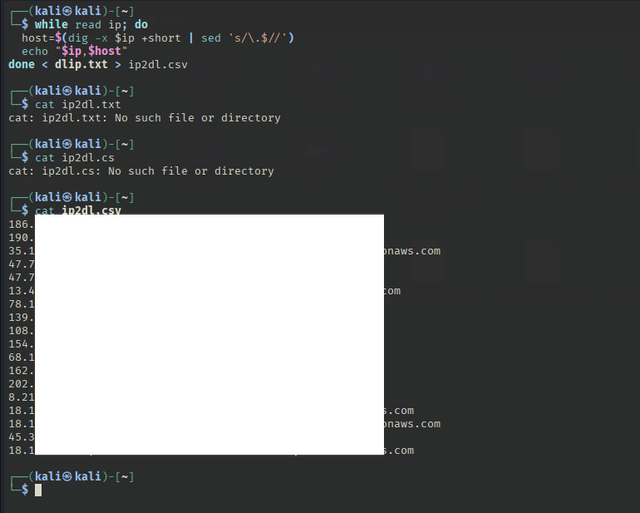Click the output row starting "45.3"
The image size is (640, 513).
coord(22,437)
